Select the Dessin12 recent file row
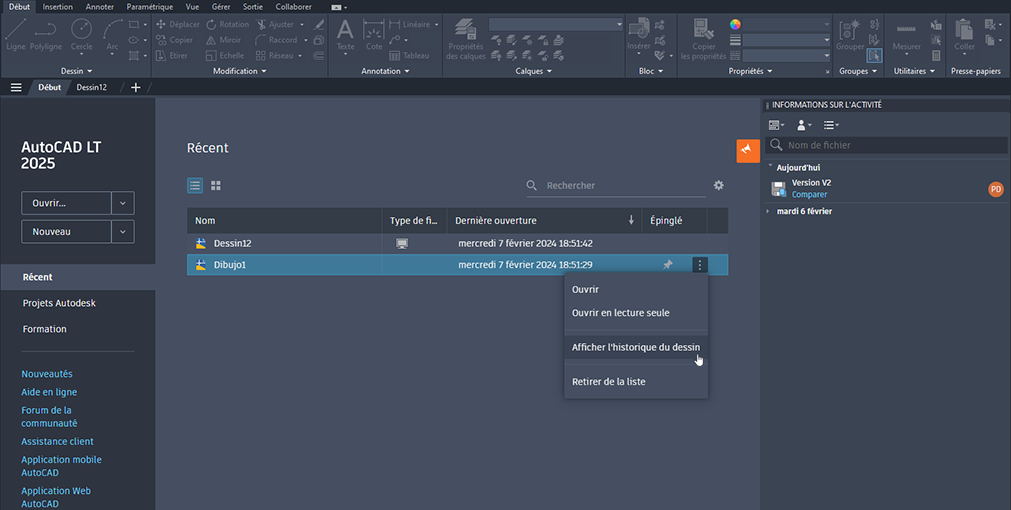Image resolution: width=1011 pixels, height=510 pixels. pyautogui.click(x=457, y=244)
